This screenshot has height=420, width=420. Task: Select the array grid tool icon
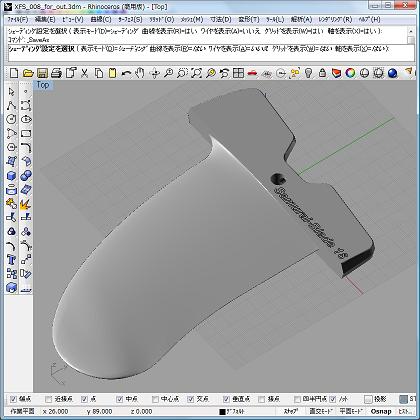pos(12,274)
